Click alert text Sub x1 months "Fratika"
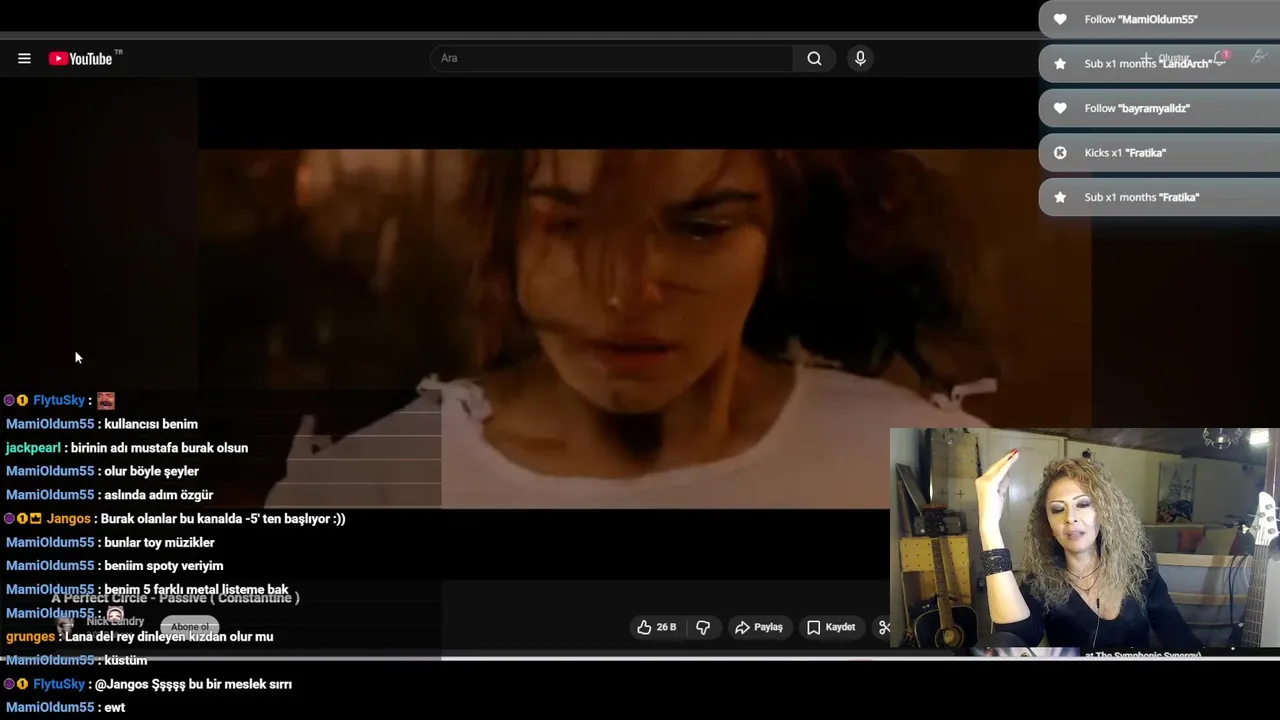The width and height of the screenshot is (1280, 720). pyautogui.click(x=1142, y=197)
